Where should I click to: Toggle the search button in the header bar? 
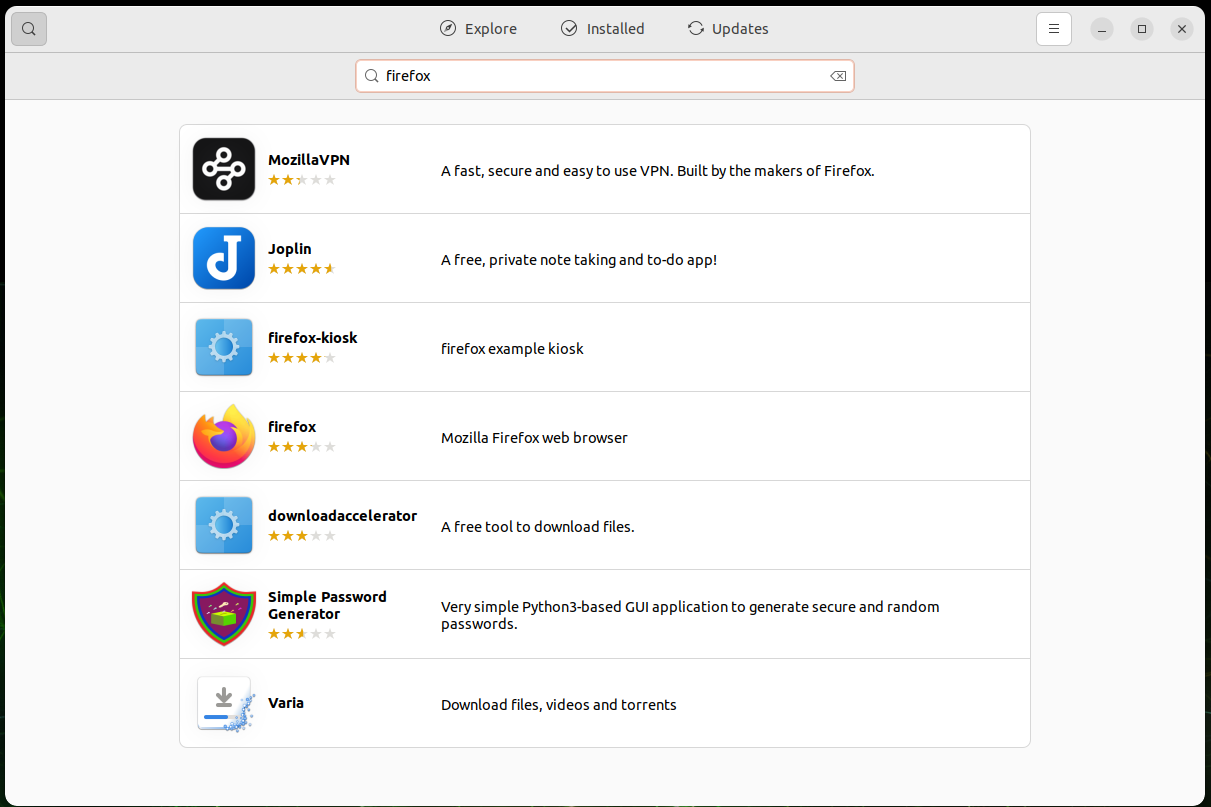(29, 29)
